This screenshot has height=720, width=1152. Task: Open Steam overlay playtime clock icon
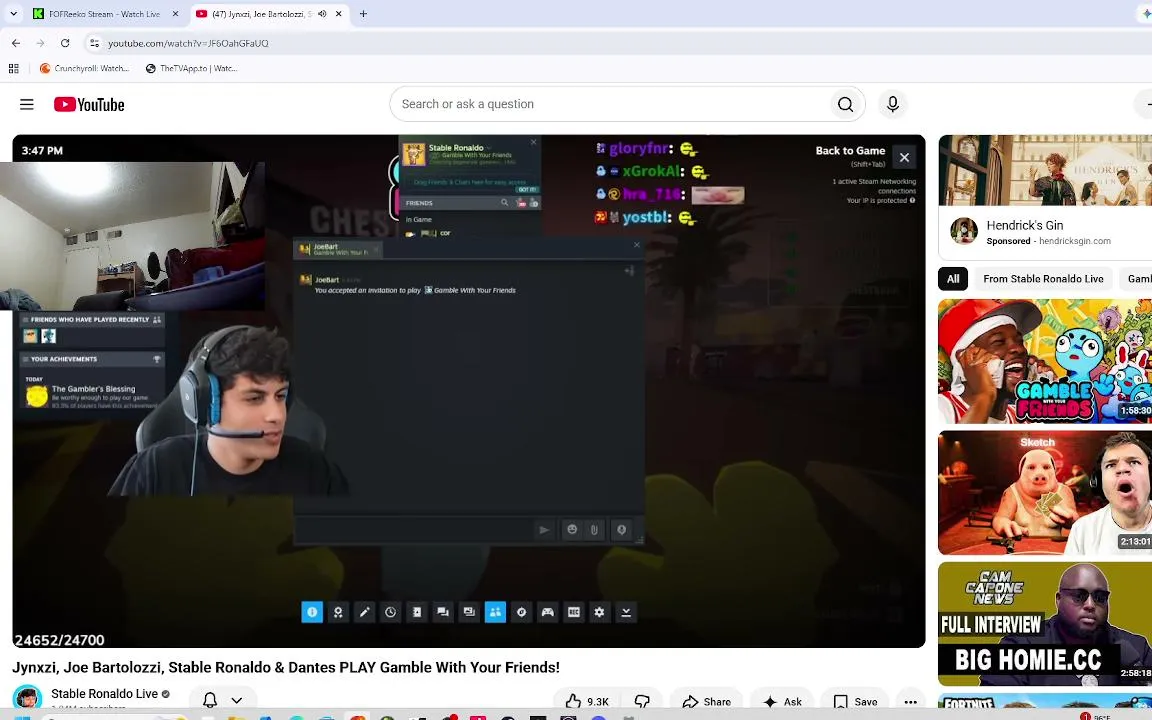390,612
